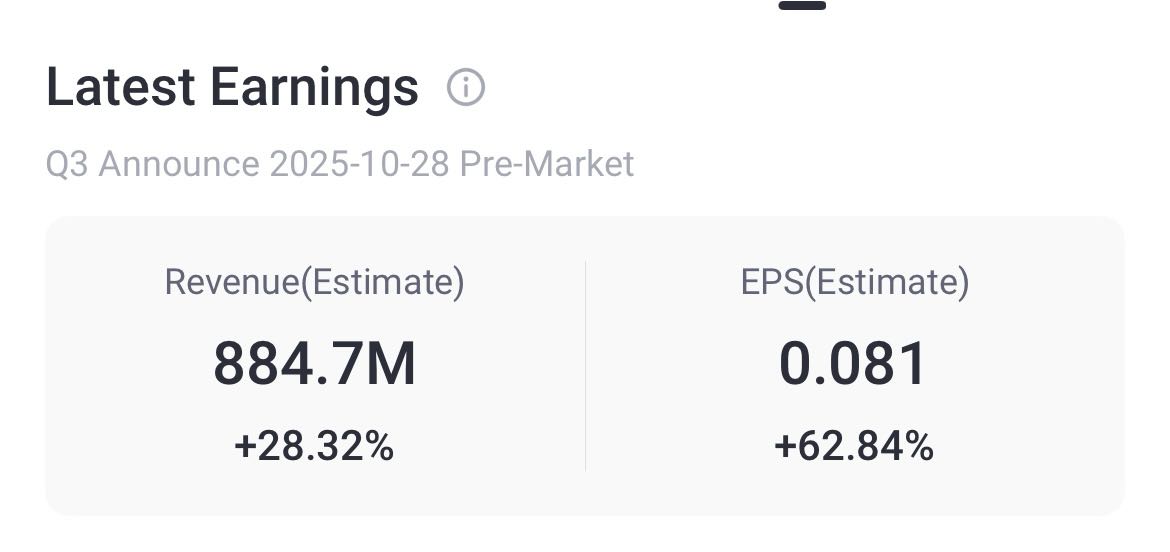Tap the word Latest in heading

click(x=120, y=88)
